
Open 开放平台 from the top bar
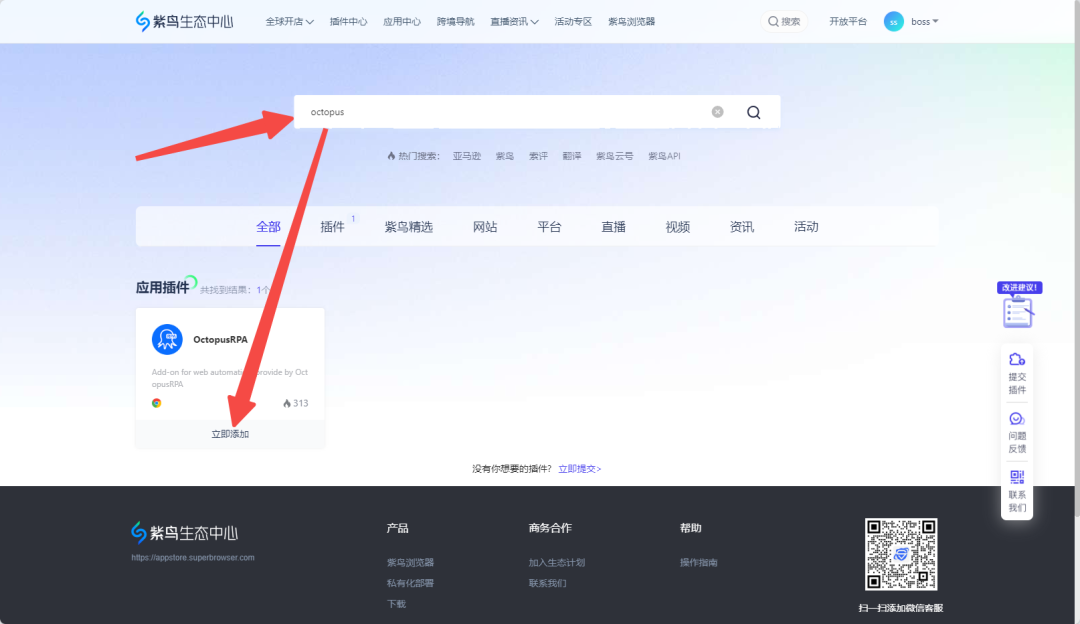pyautogui.click(x=847, y=20)
